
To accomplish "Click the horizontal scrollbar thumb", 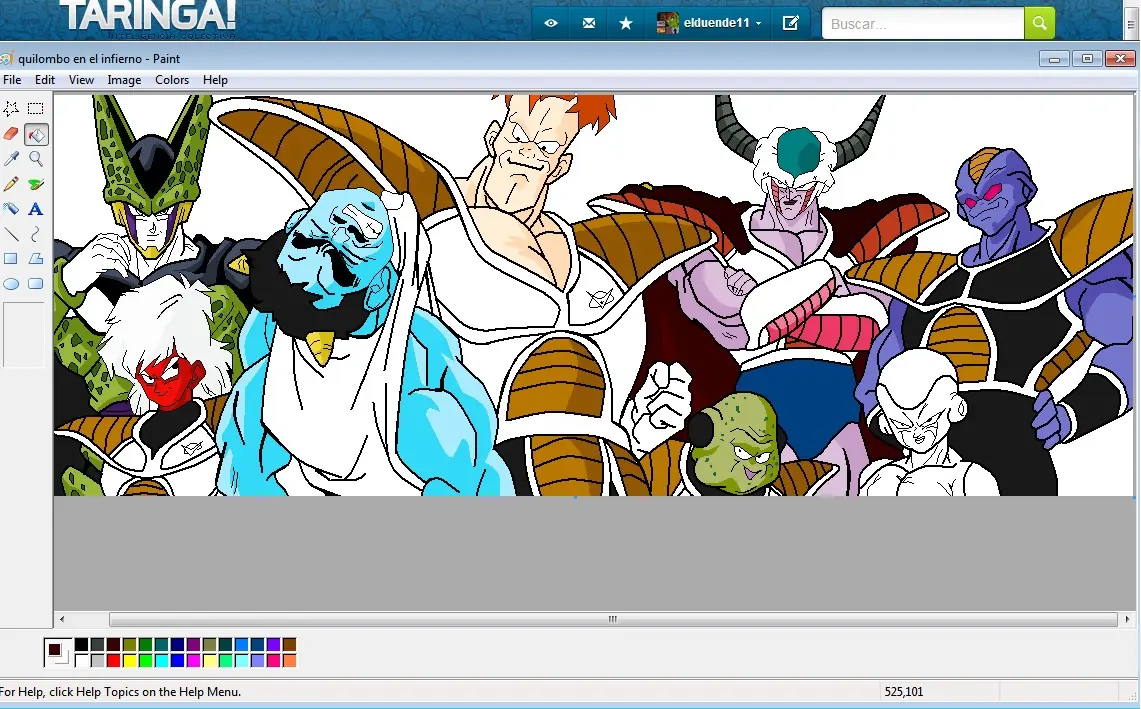I will (x=613, y=619).
